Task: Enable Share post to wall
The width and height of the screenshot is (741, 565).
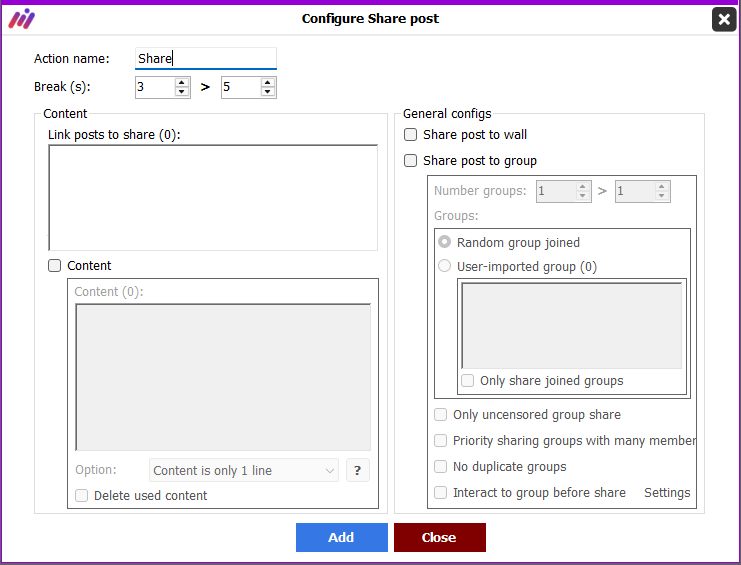Action: (410, 135)
